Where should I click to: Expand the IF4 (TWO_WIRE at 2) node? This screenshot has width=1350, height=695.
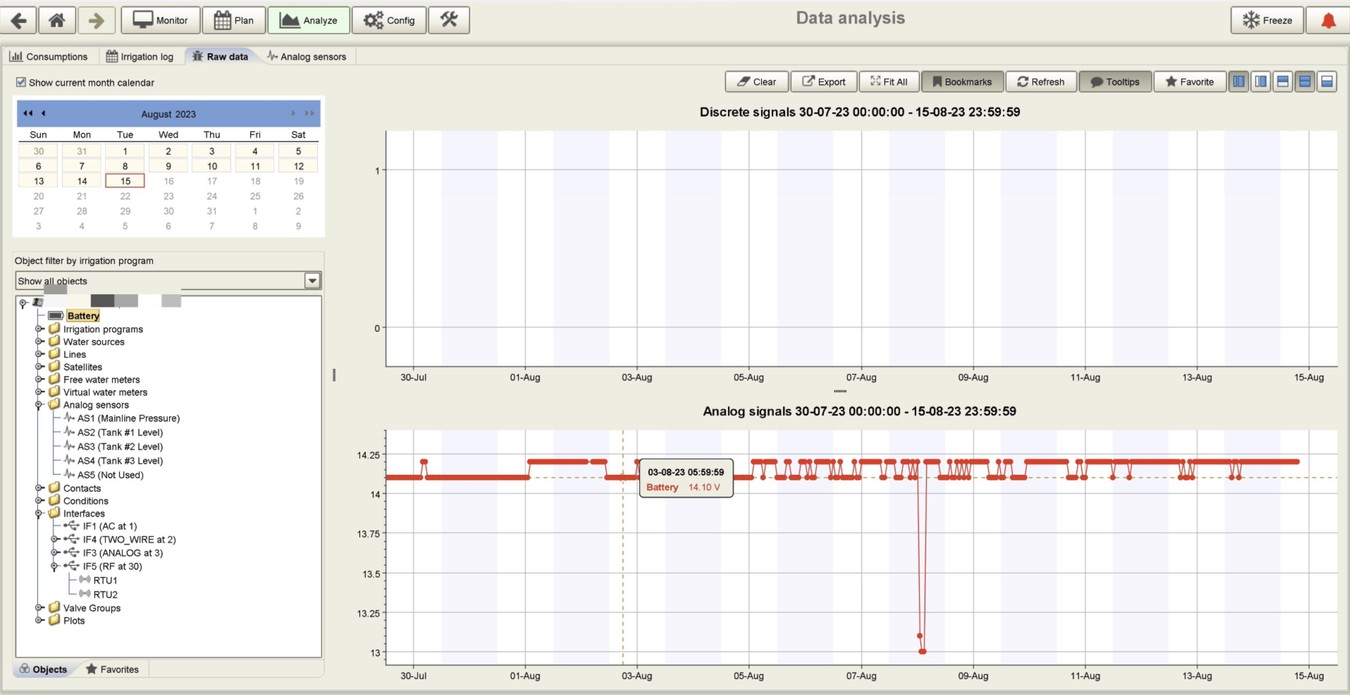(55, 540)
